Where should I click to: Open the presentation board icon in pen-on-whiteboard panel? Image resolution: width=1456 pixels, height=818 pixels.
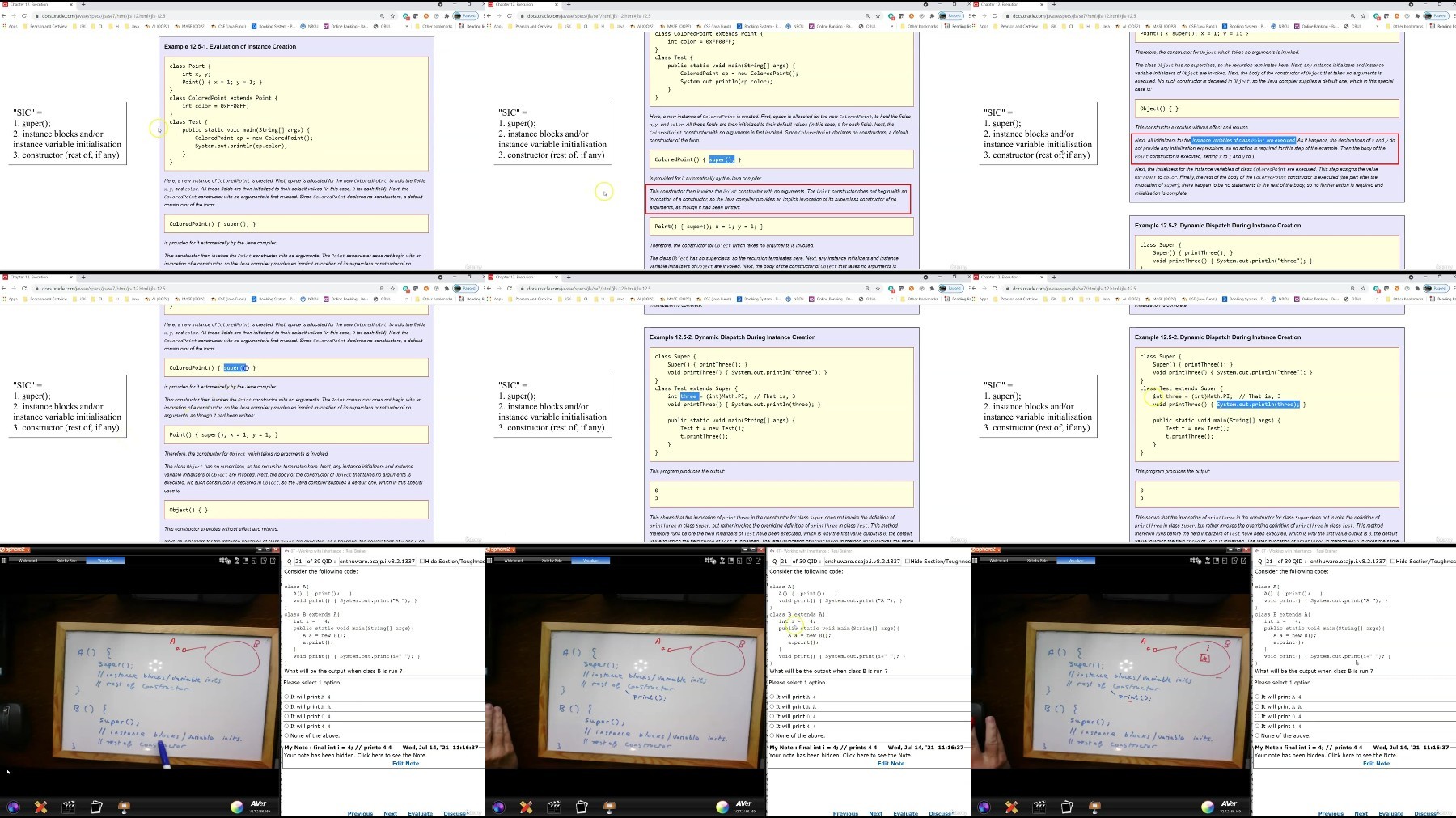pos(124,807)
